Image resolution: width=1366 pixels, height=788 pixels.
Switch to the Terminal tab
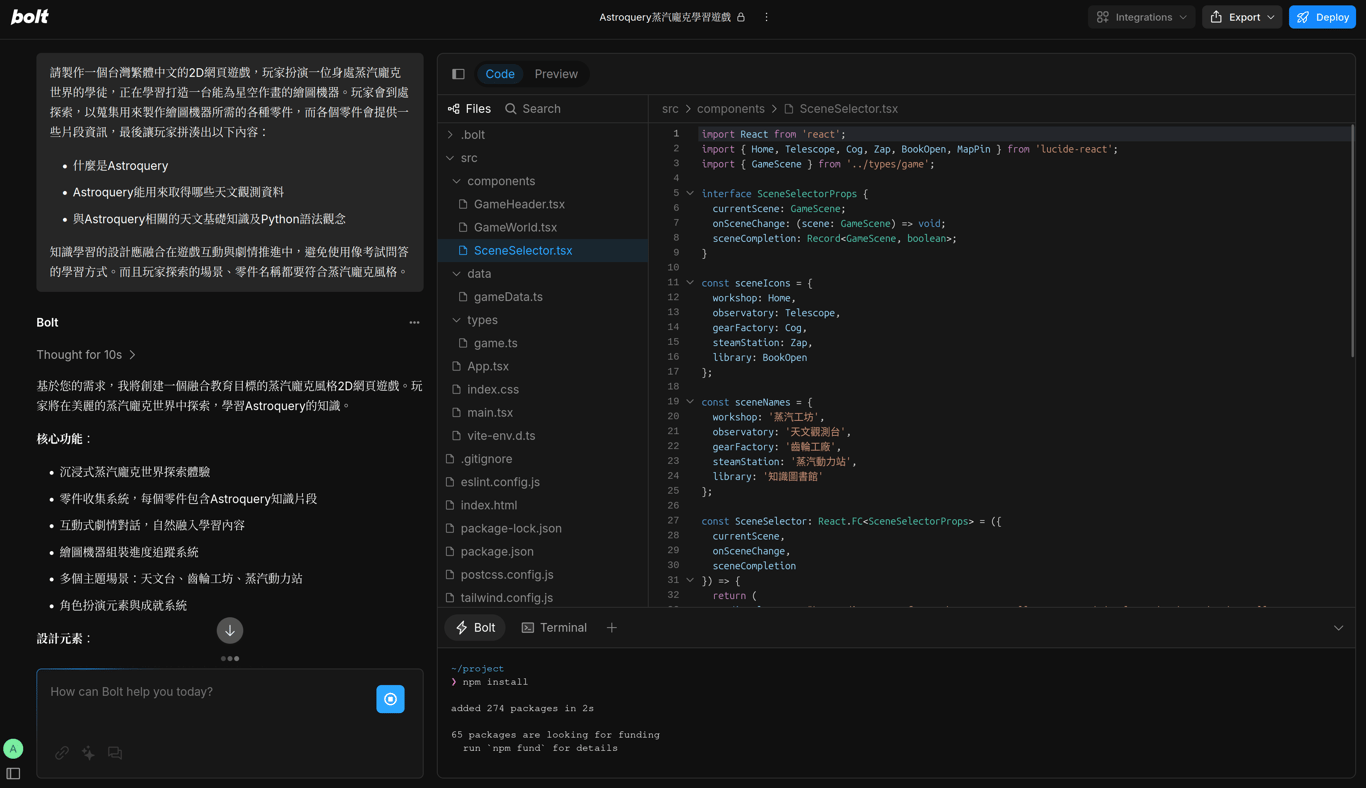[x=554, y=628]
